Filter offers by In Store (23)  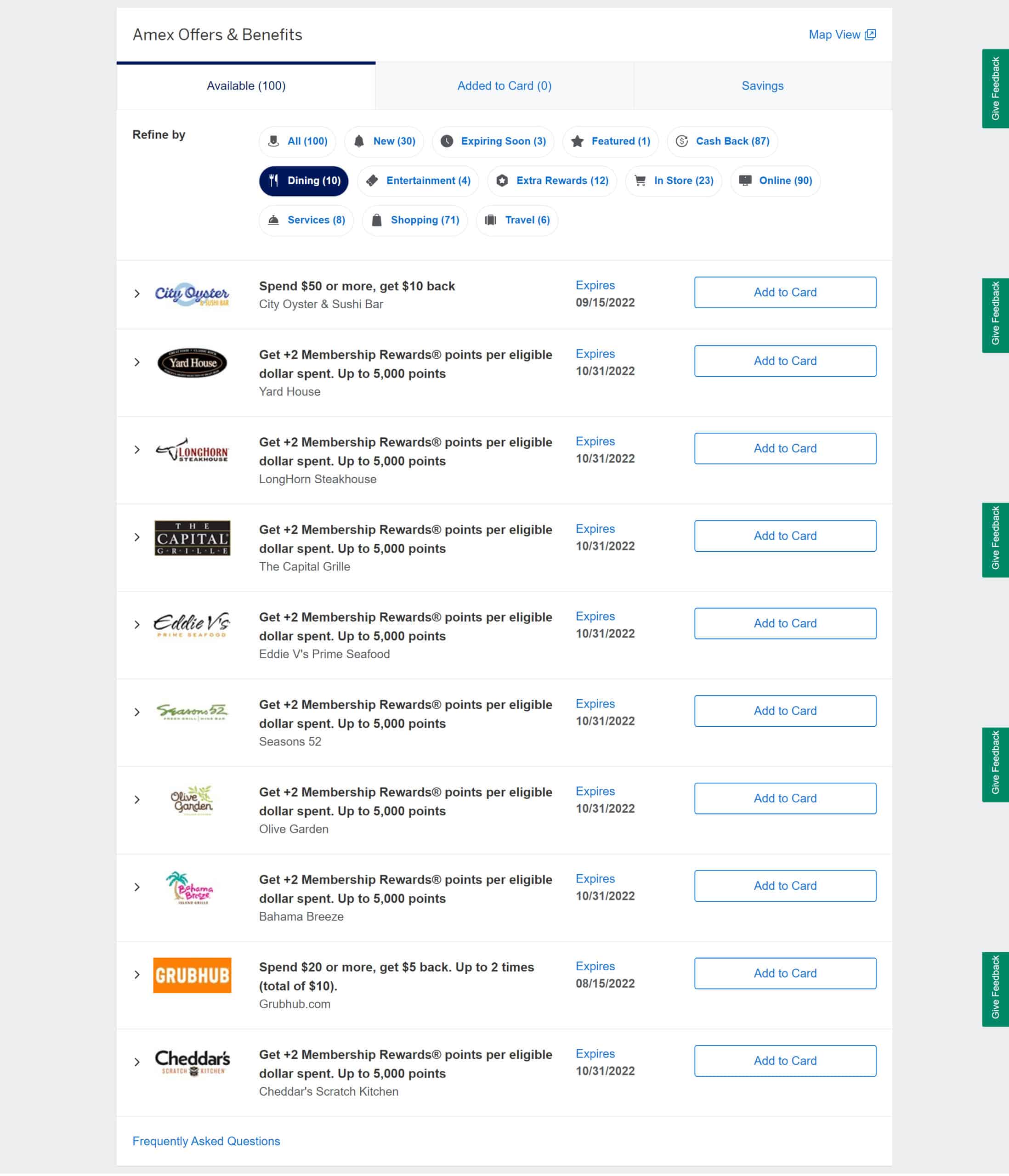[x=674, y=181]
